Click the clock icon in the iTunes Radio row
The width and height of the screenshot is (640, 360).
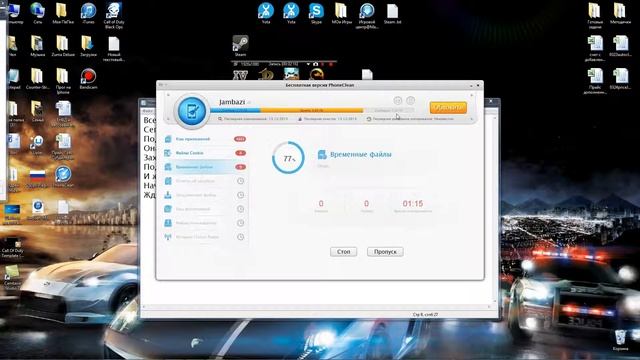[240, 237]
